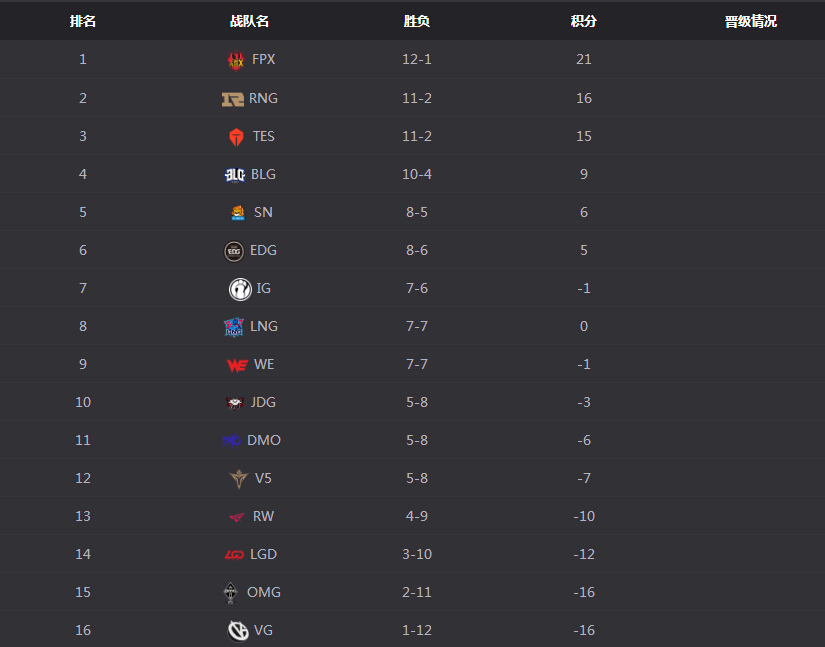This screenshot has width=825, height=647.
Task: Click the WE team logo
Action: [237, 365]
